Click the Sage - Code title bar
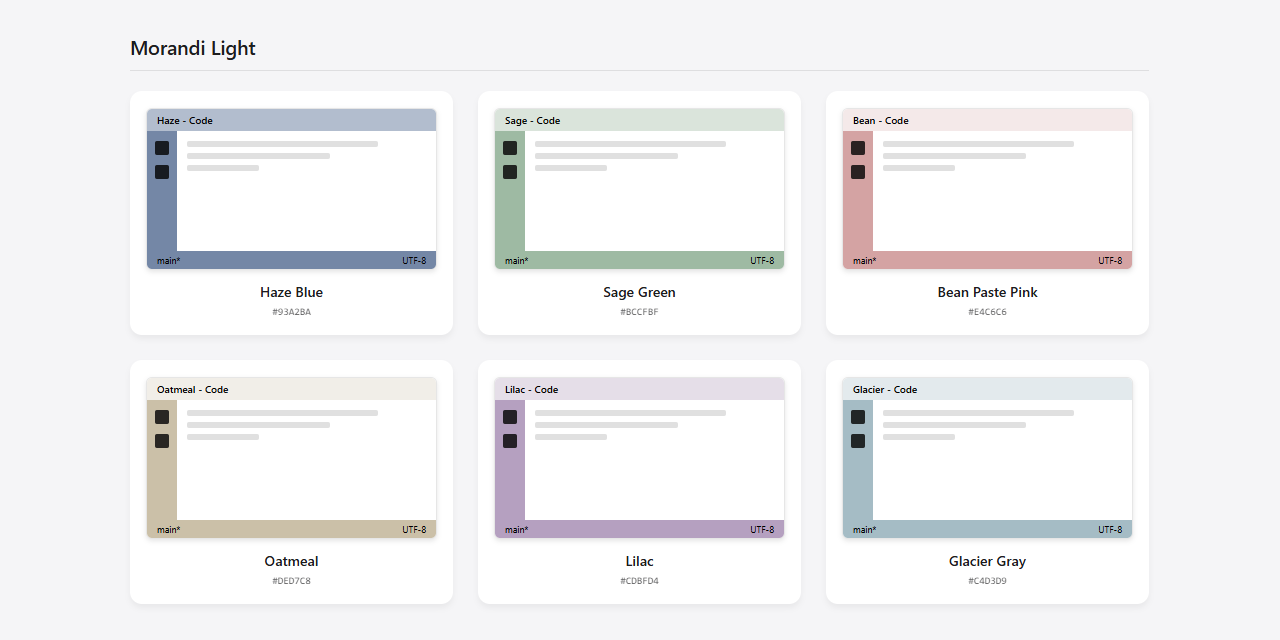This screenshot has width=1280, height=640. click(639, 120)
